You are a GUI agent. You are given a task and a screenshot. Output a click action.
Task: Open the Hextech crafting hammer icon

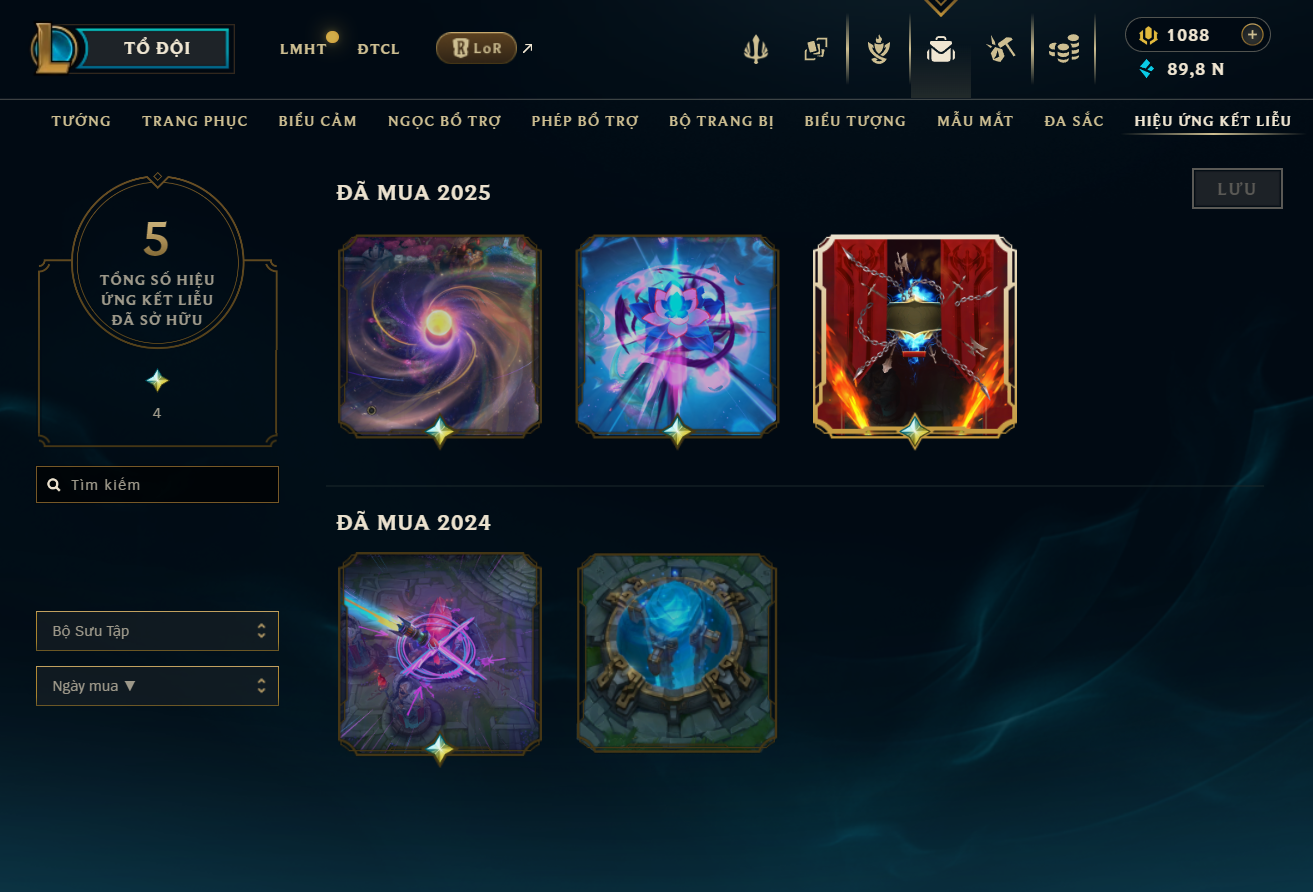pyautogui.click(x=1001, y=49)
